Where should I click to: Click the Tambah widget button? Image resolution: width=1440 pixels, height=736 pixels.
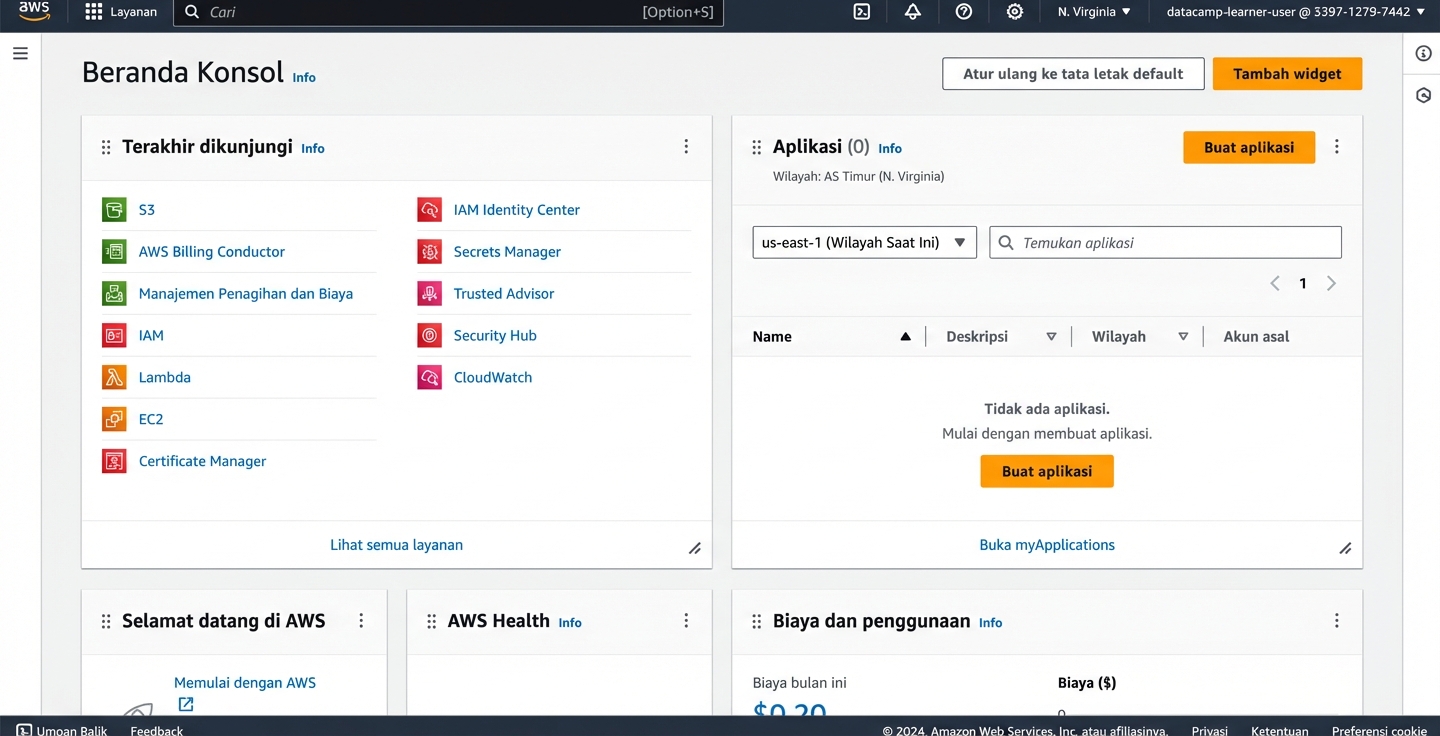(1286, 74)
